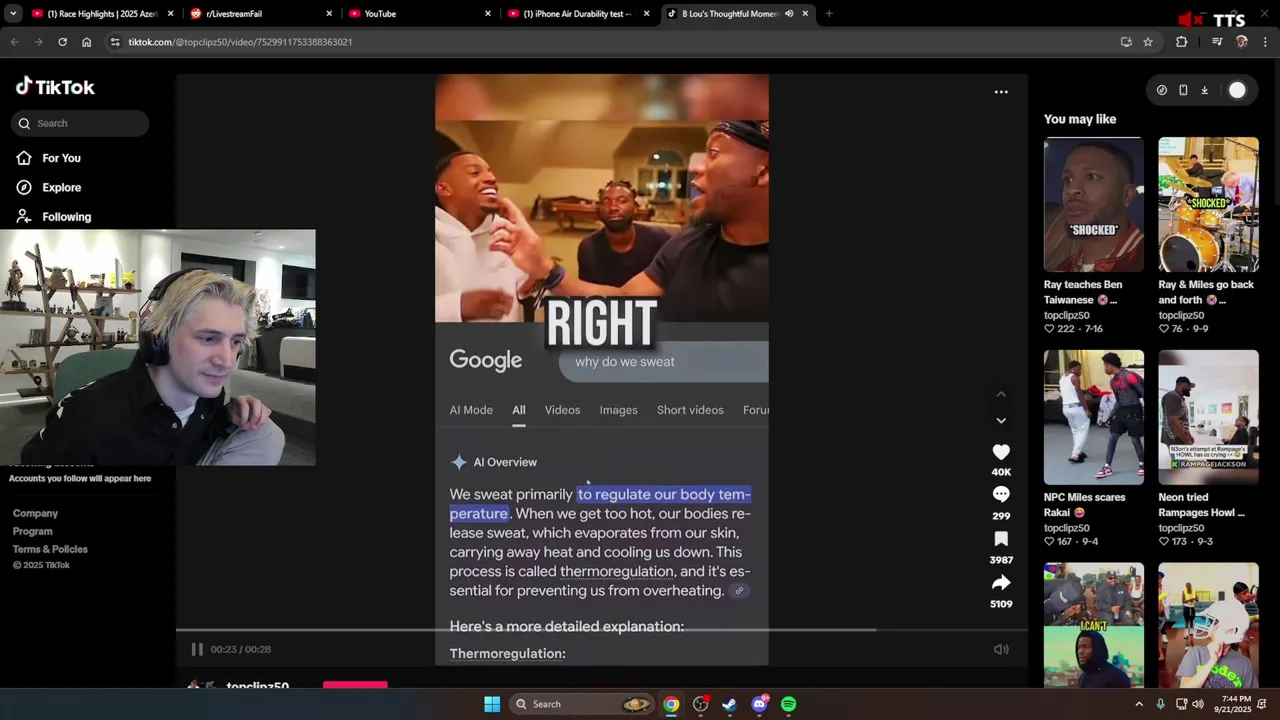Click the get coins icon top right
The height and width of the screenshot is (720, 1280).
coord(1161,90)
